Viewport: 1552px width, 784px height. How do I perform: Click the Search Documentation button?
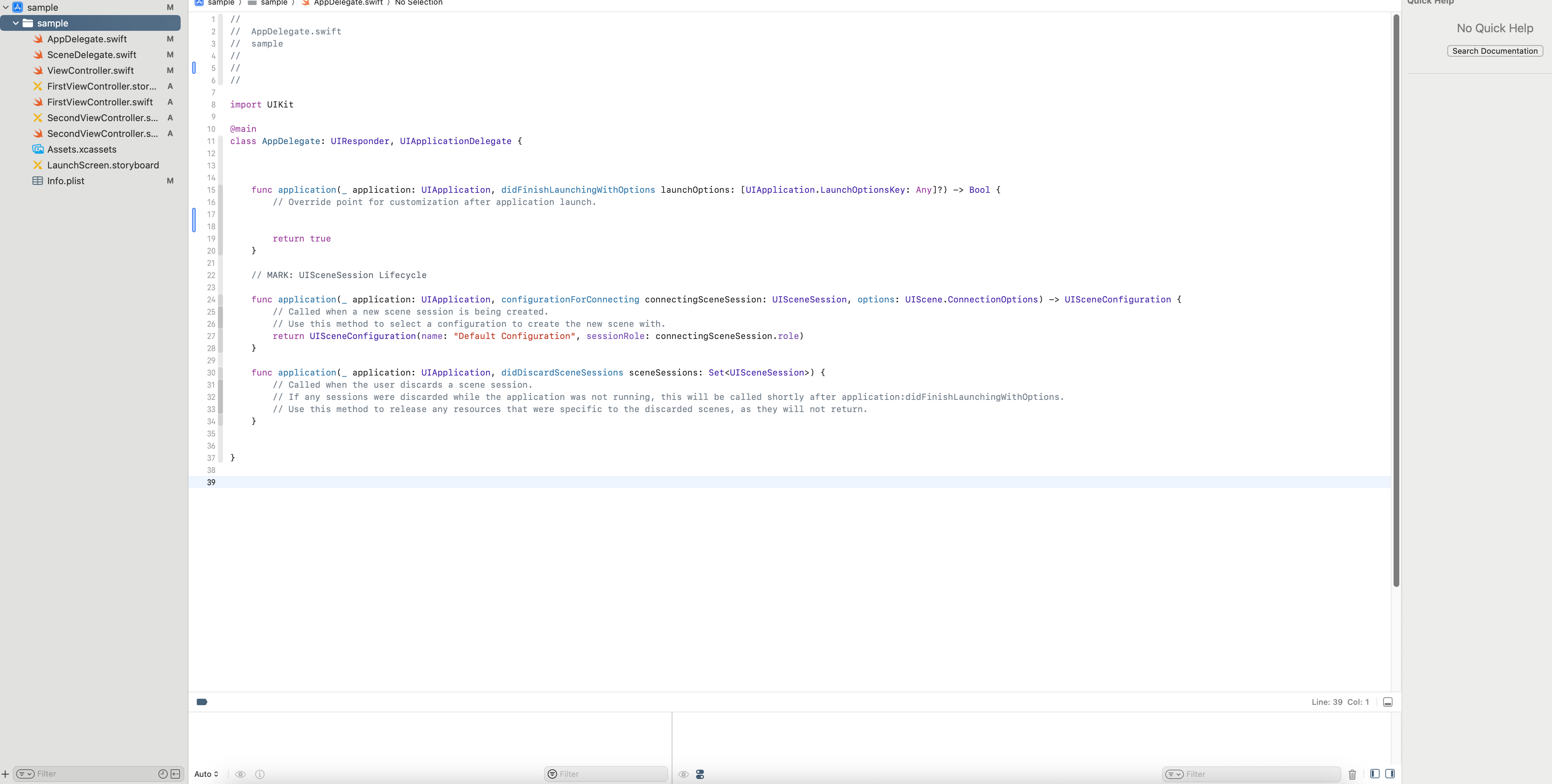click(1495, 51)
